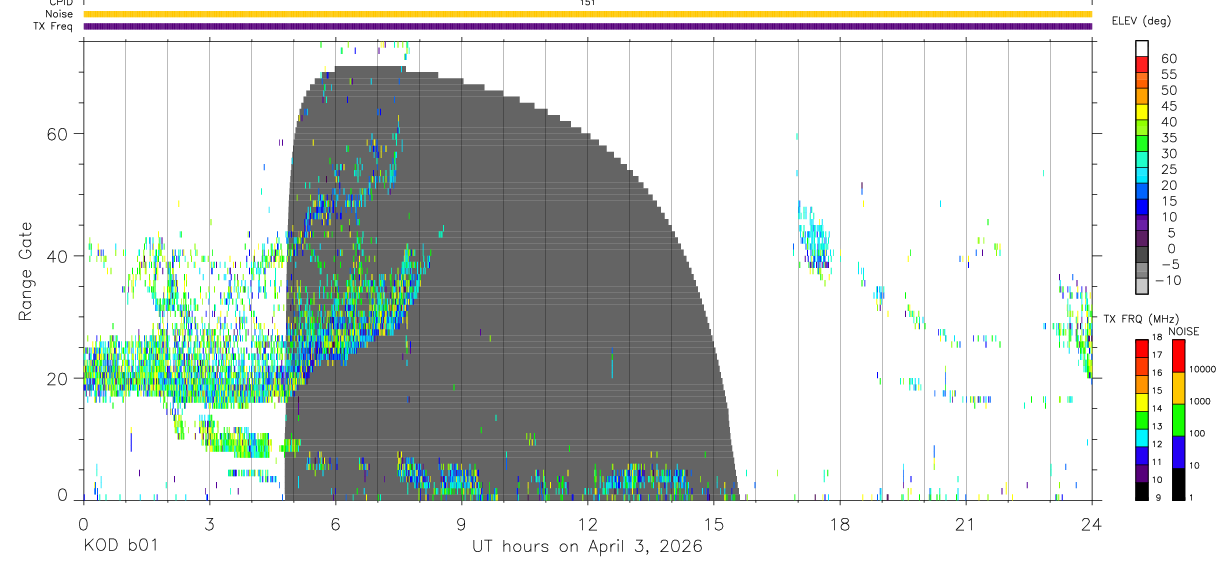This screenshot has width=1228, height=567.
Task: Click the "20" tick on the Range Gate axis
Action: coord(59,378)
